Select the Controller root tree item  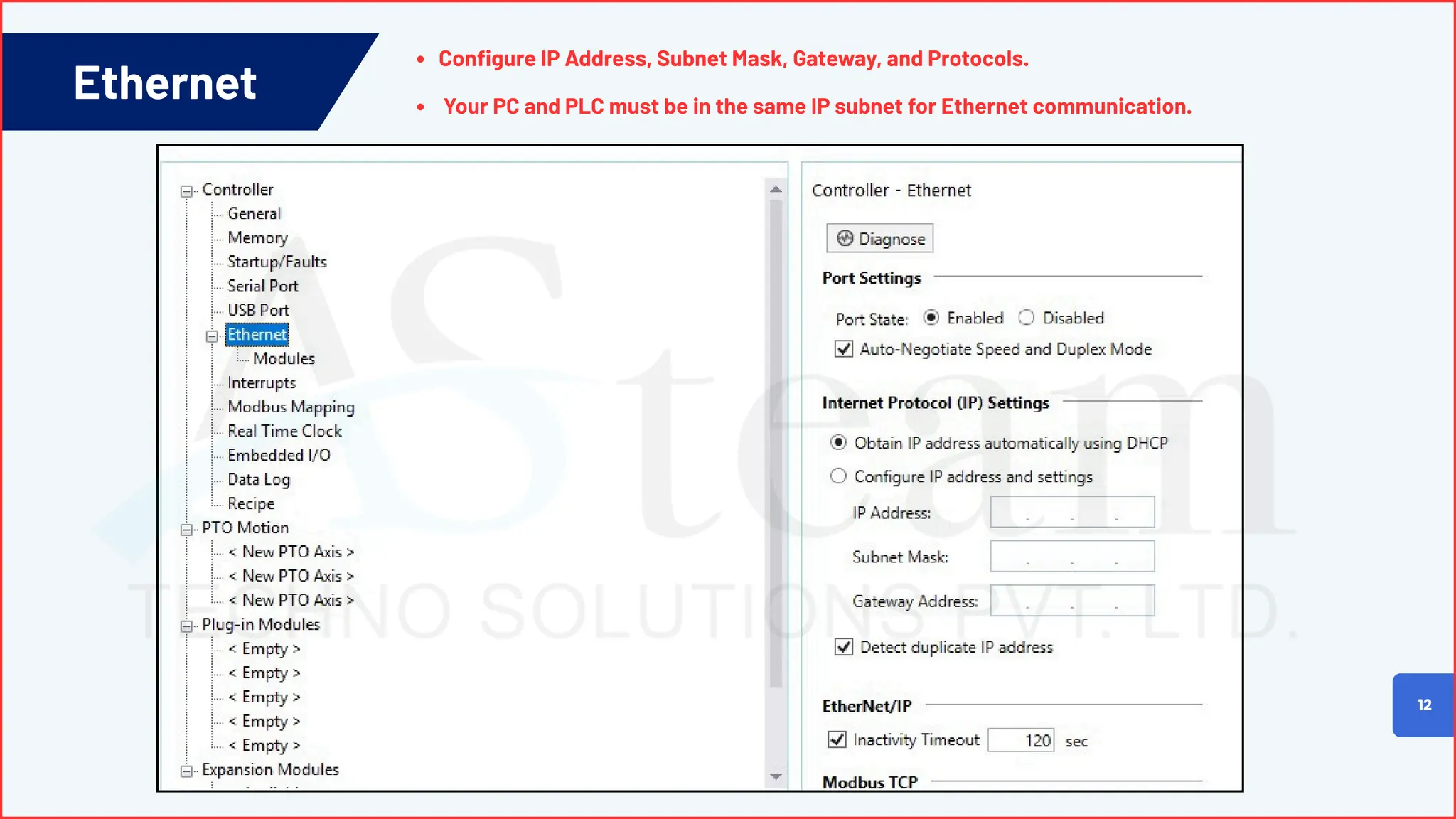click(x=237, y=189)
